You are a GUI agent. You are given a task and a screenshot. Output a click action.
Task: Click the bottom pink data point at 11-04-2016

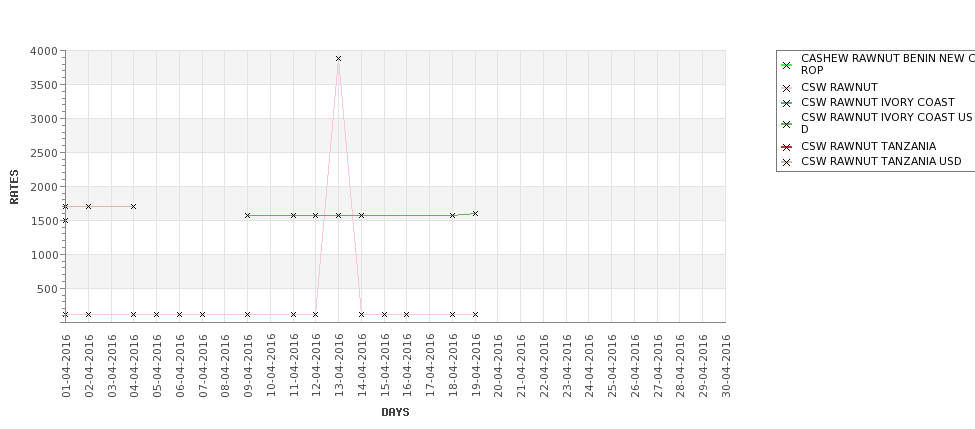click(293, 315)
